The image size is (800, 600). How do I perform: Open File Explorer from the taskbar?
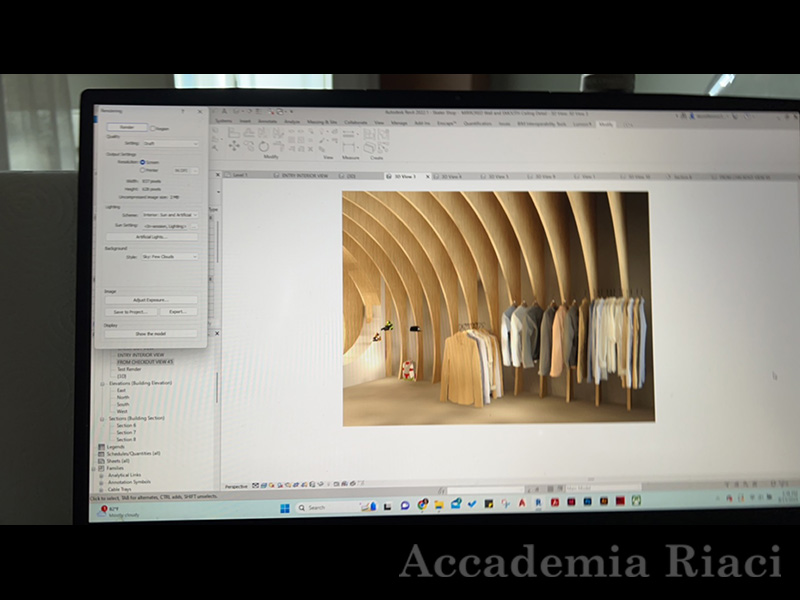[x=439, y=505]
